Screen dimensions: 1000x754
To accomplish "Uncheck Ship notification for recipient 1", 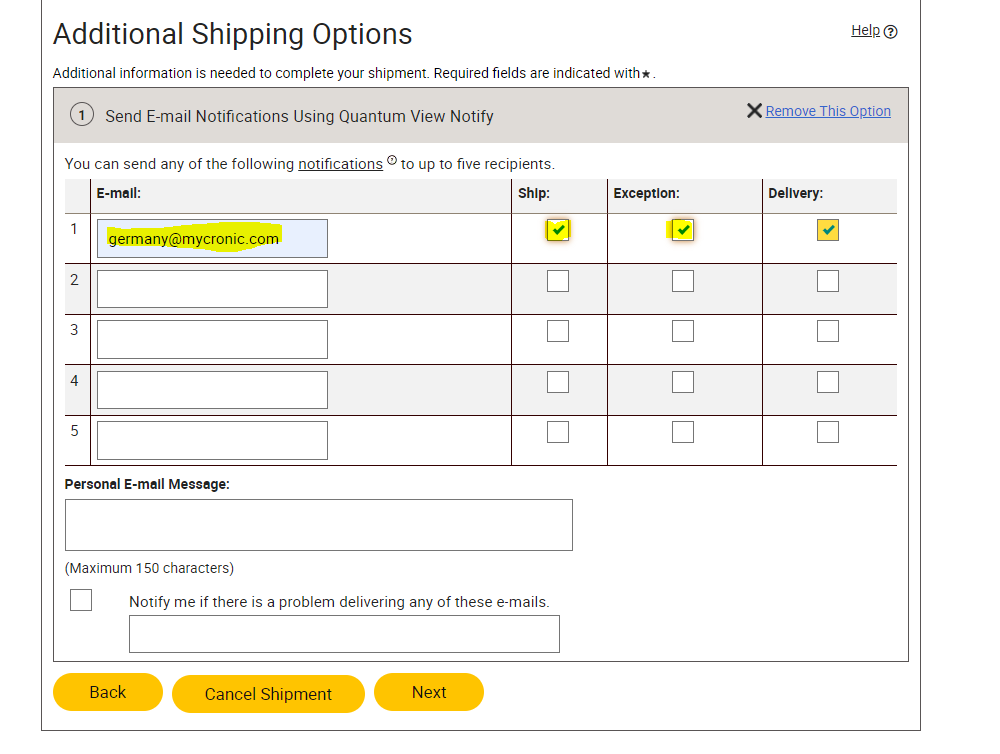I will [558, 230].
